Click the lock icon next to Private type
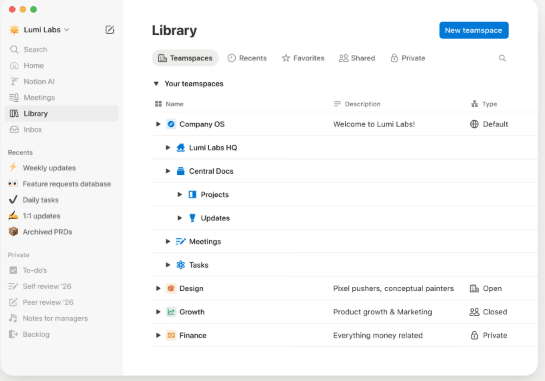The image size is (545, 381). (x=474, y=335)
